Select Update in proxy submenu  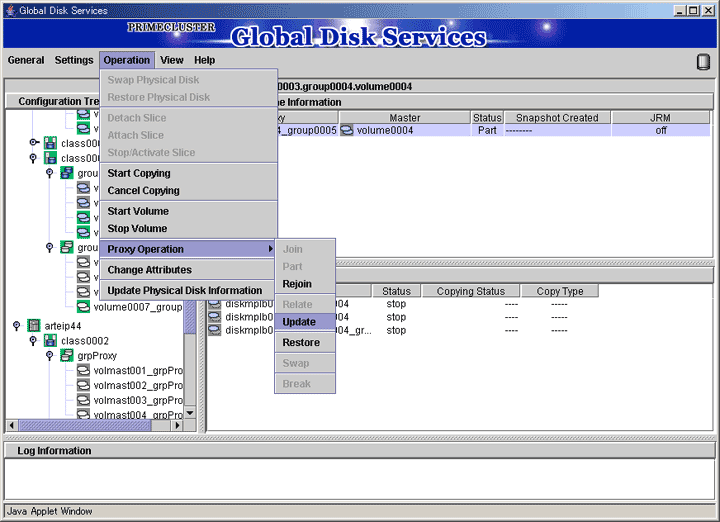pos(305,322)
